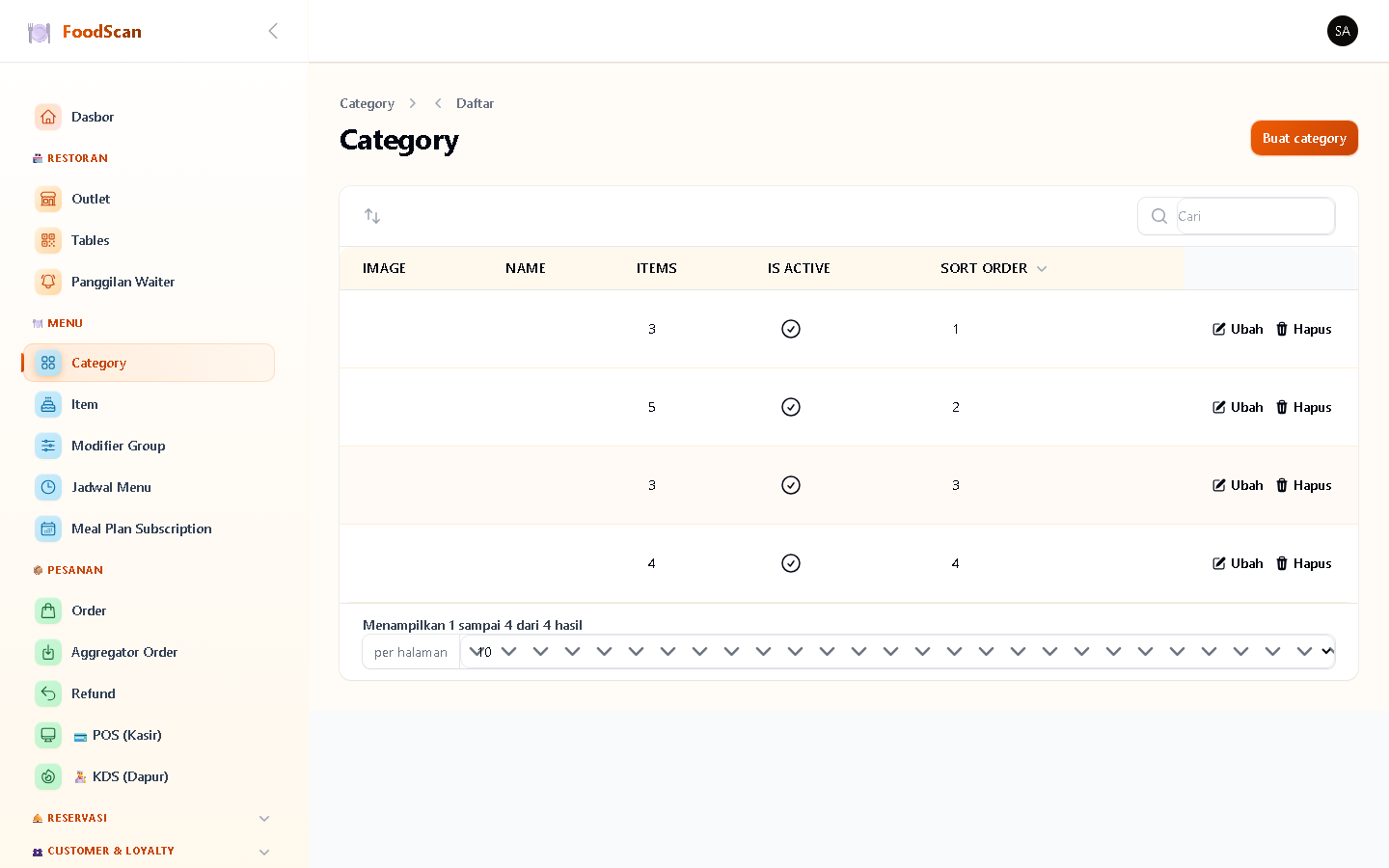
Task: Click the Buat category button
Action: pyautogui.click(x=1304, y=138)
